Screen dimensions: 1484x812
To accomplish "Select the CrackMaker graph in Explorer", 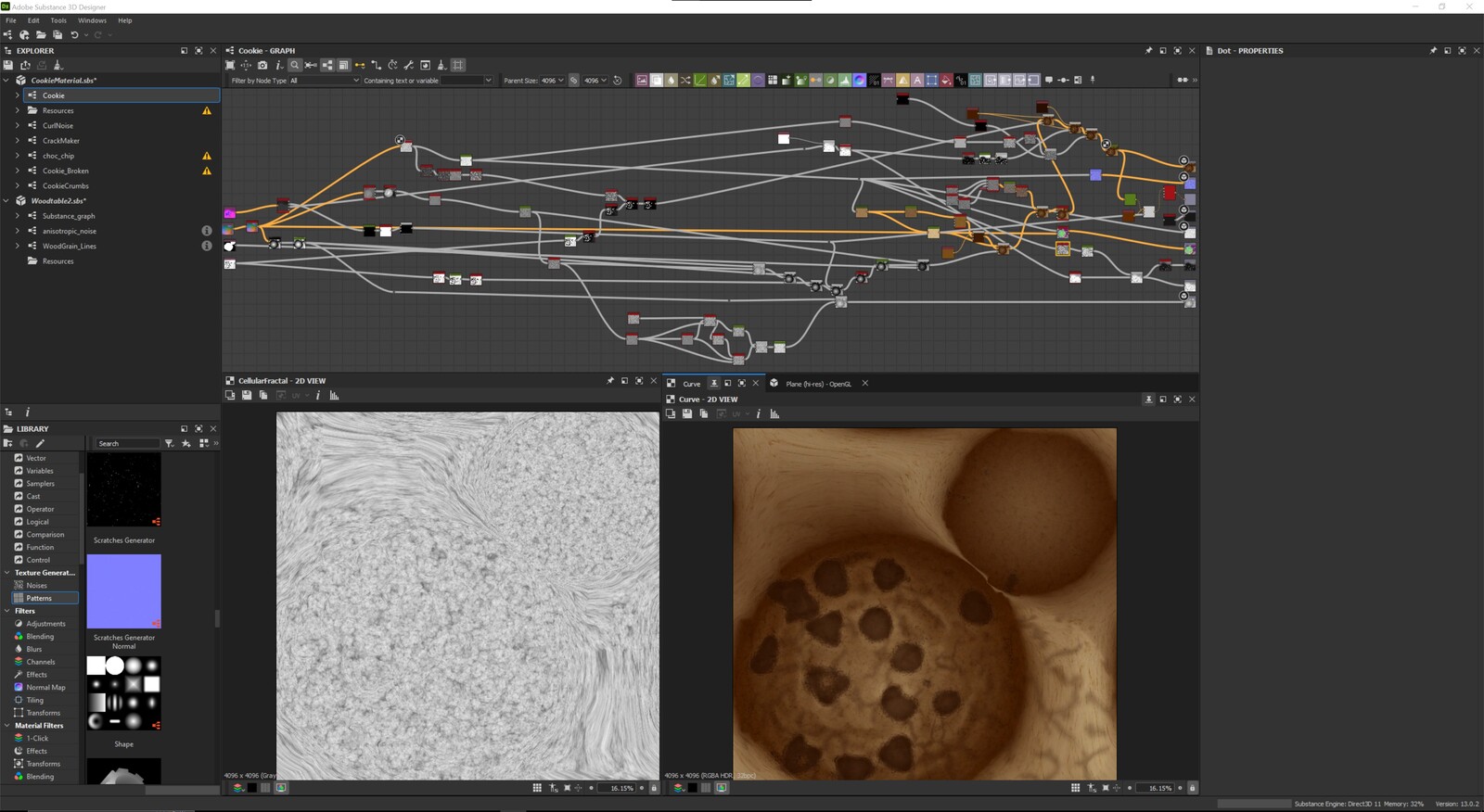I will point(61,141).
